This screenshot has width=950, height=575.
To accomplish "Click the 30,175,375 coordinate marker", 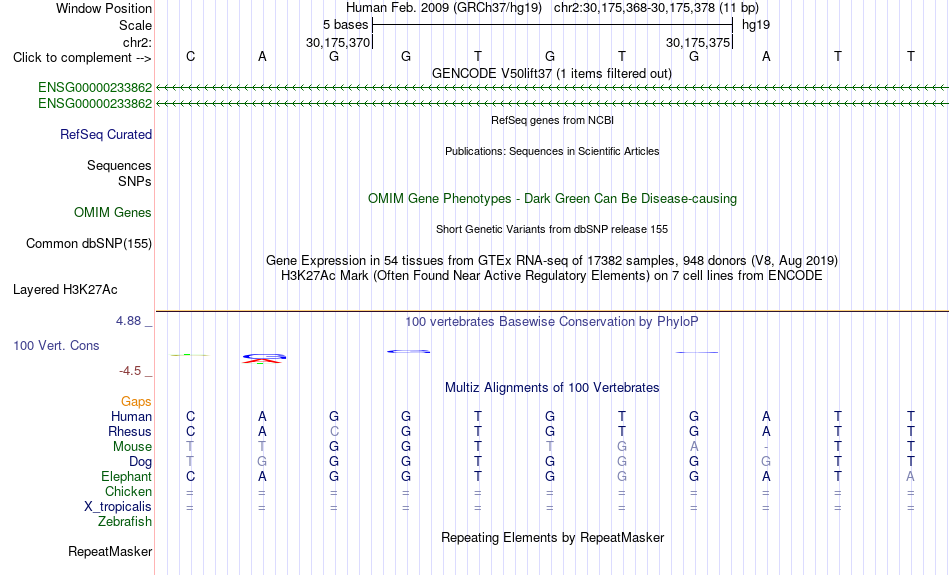I will (697, 42).
